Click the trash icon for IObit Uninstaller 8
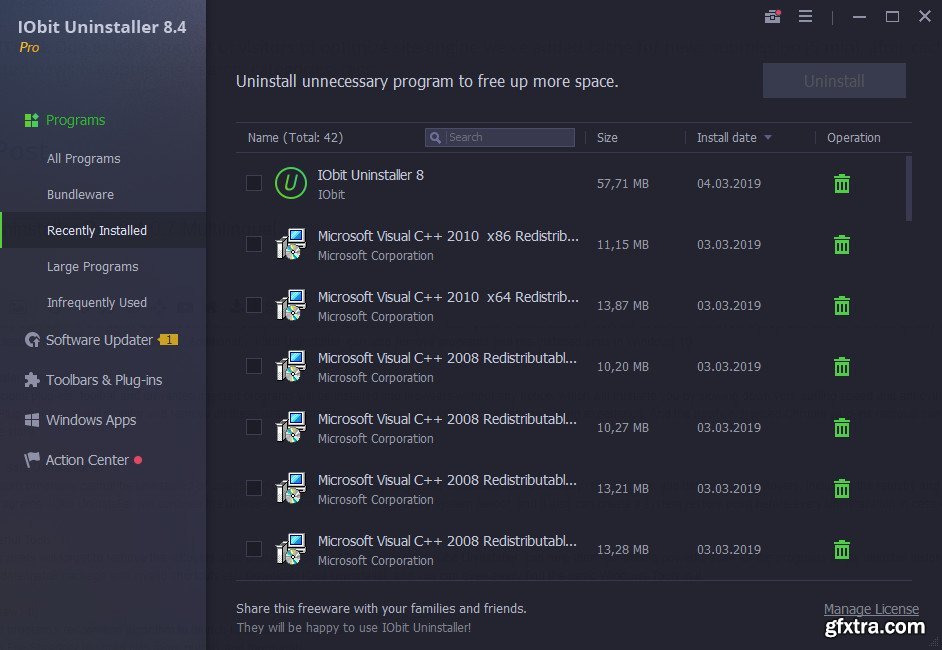Image resolution: width=942 pixels, height=650 pixels. 842,184
